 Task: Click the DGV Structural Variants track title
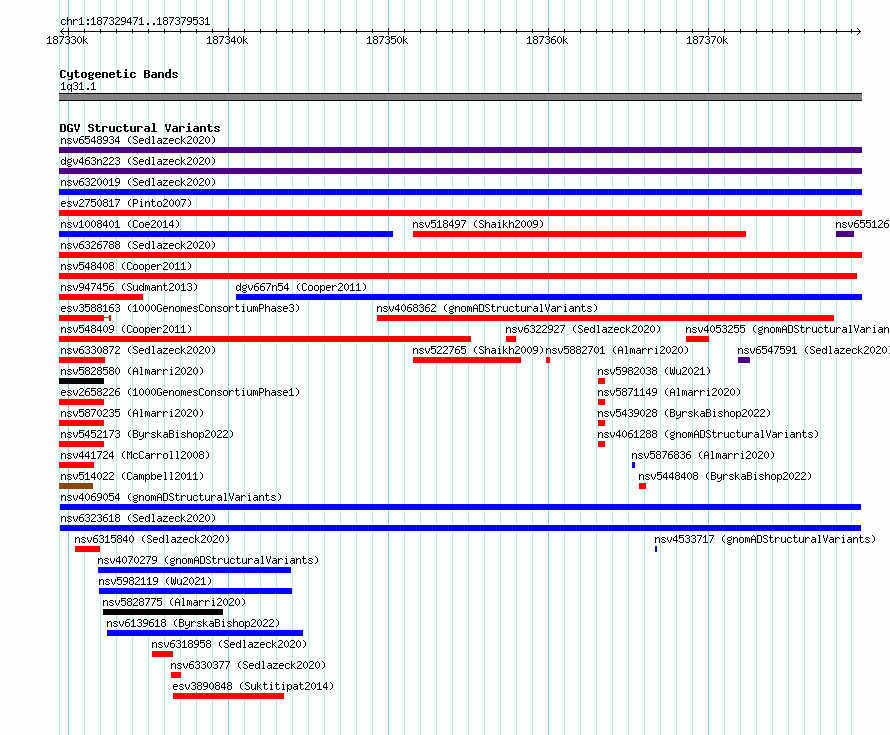coord(140,128)
